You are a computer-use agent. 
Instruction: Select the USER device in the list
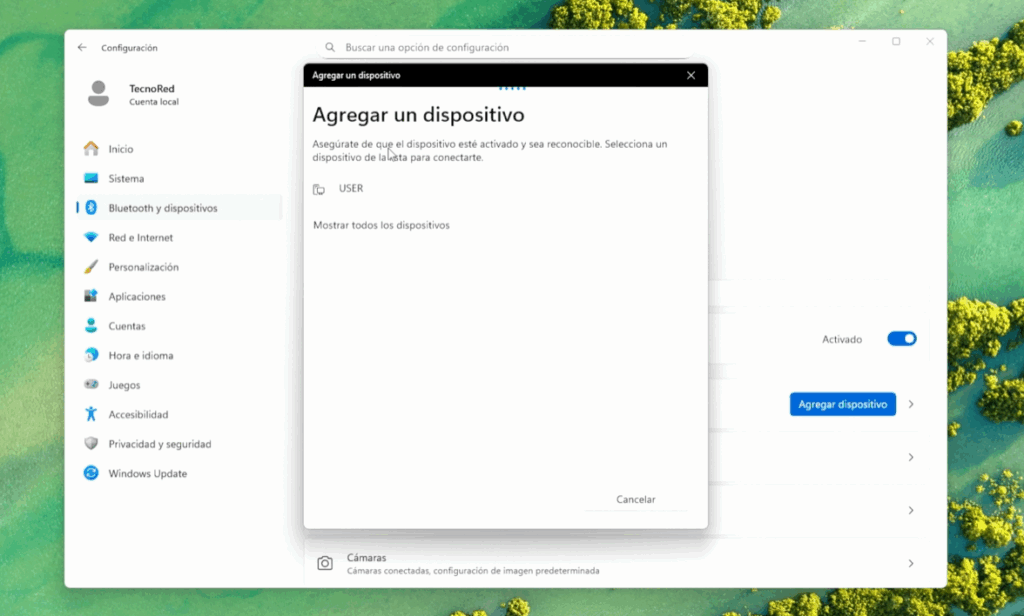click(350, 189)
